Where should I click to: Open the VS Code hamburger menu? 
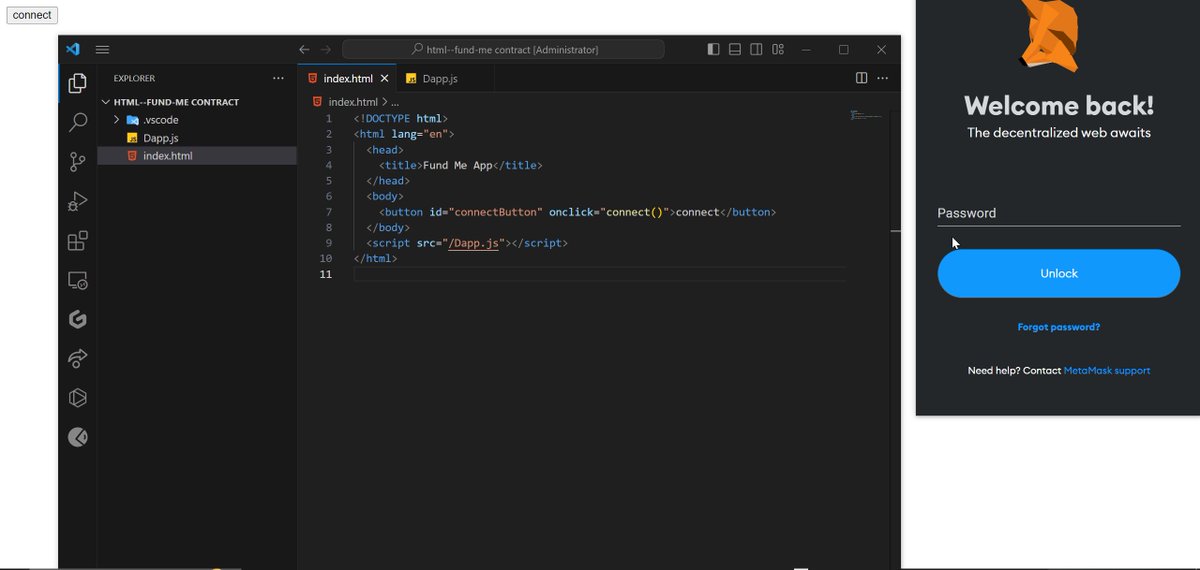point(102,49)
